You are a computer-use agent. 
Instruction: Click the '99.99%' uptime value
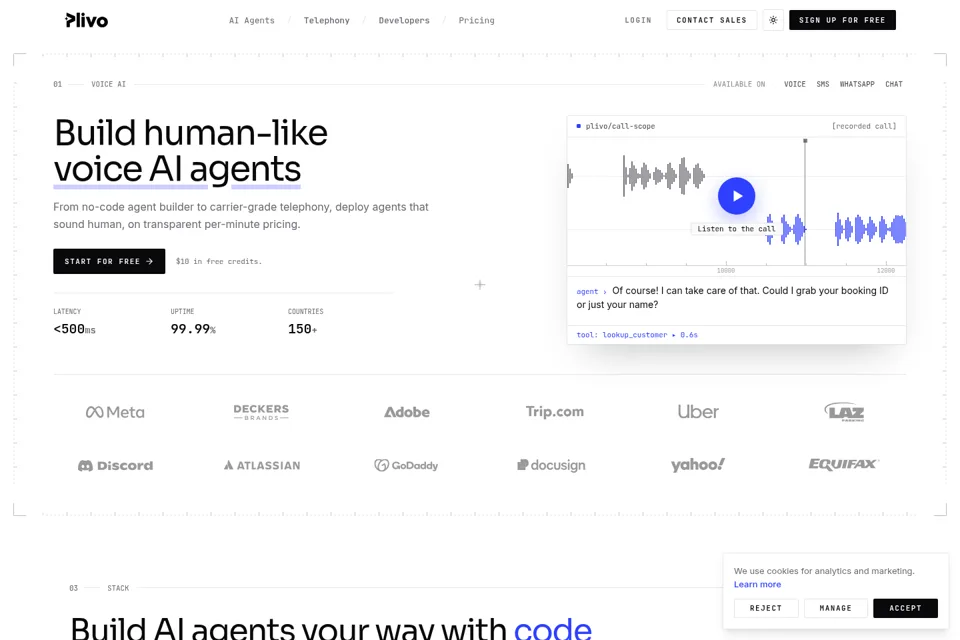(193, 329)
